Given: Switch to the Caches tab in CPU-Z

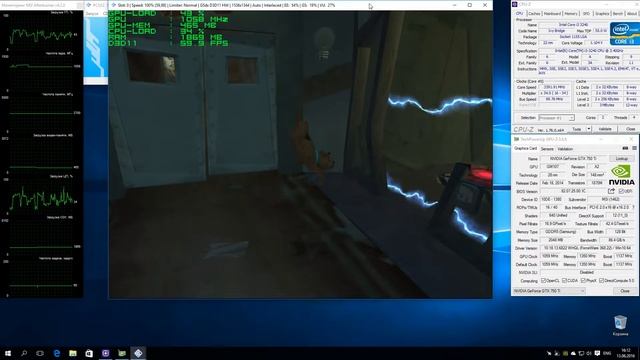Looking at the screenshot, I should (x=534, y=13).
